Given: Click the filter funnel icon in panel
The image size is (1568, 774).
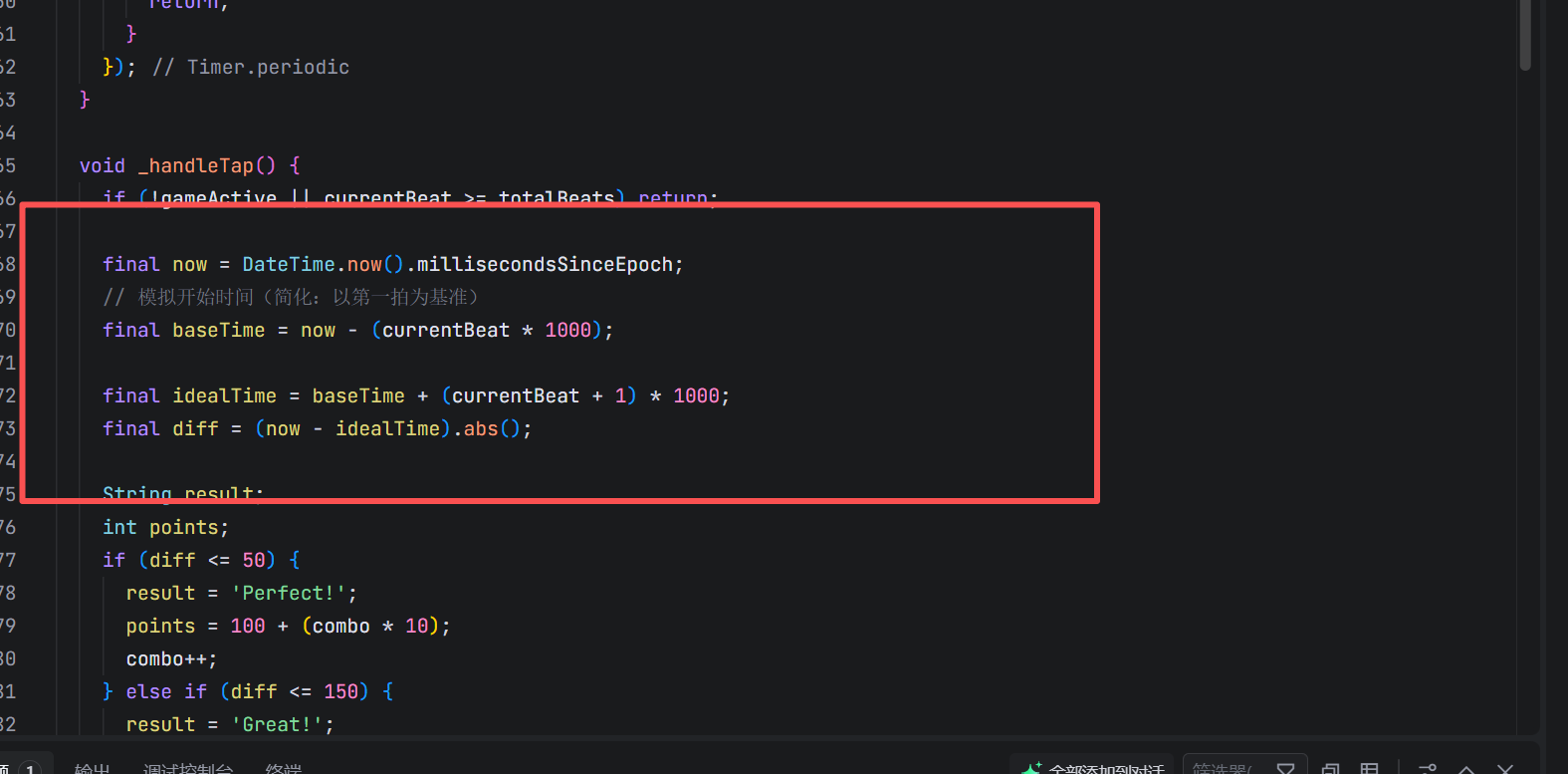Looking at the screenshot, I should (x=1285, y=769).
